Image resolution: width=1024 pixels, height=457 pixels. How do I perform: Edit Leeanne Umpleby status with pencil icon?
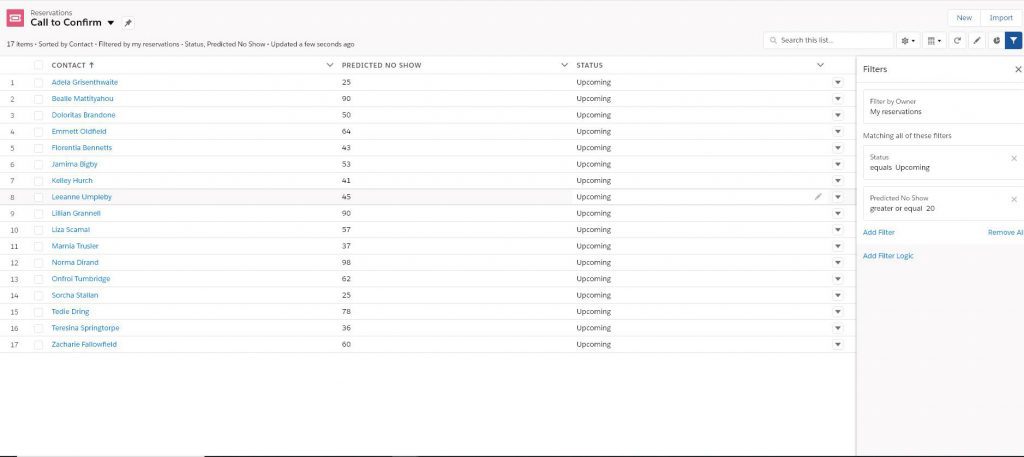point(818,197)
